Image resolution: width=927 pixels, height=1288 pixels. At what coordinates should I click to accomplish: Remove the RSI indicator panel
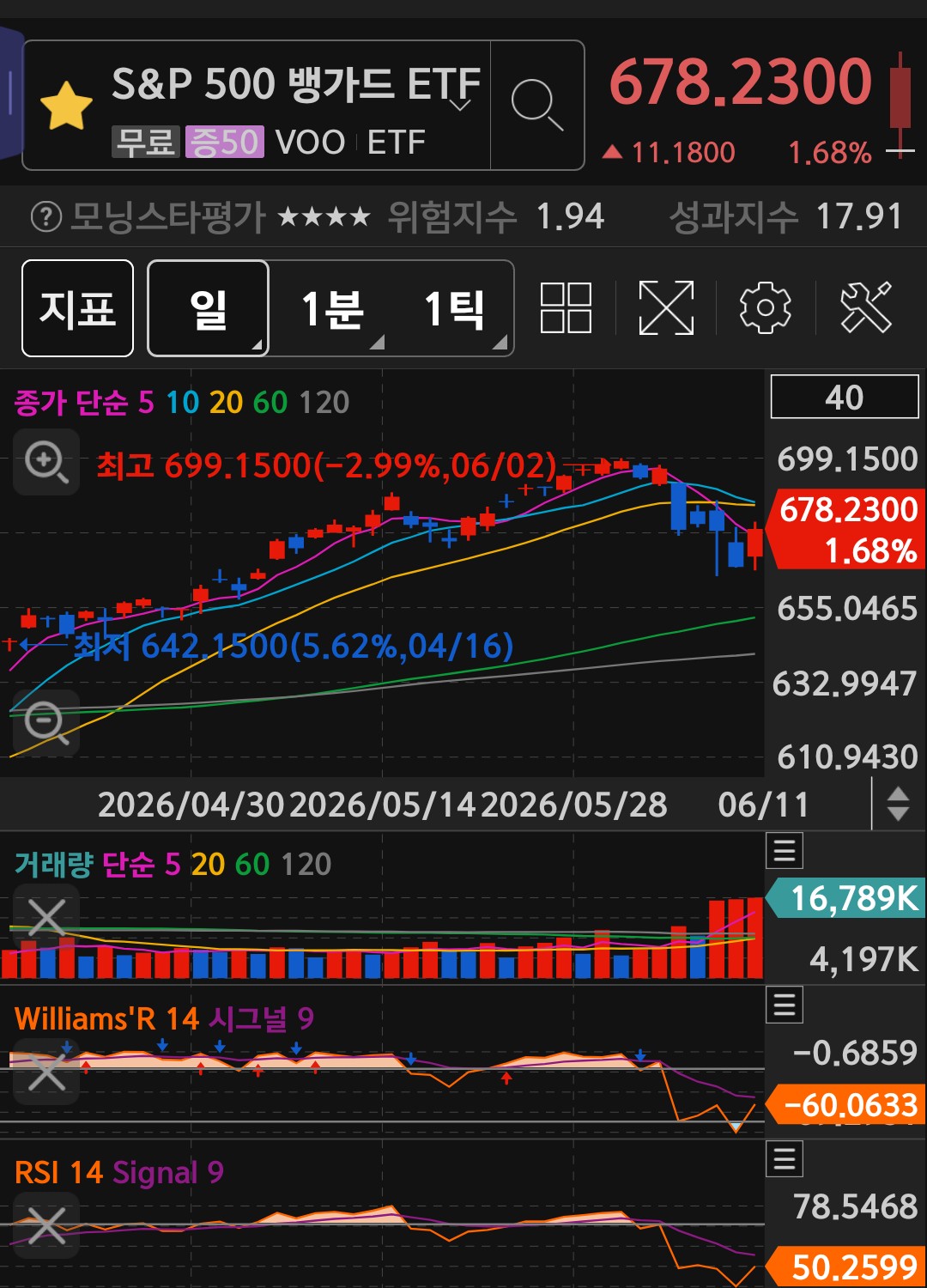(46, 1225)
